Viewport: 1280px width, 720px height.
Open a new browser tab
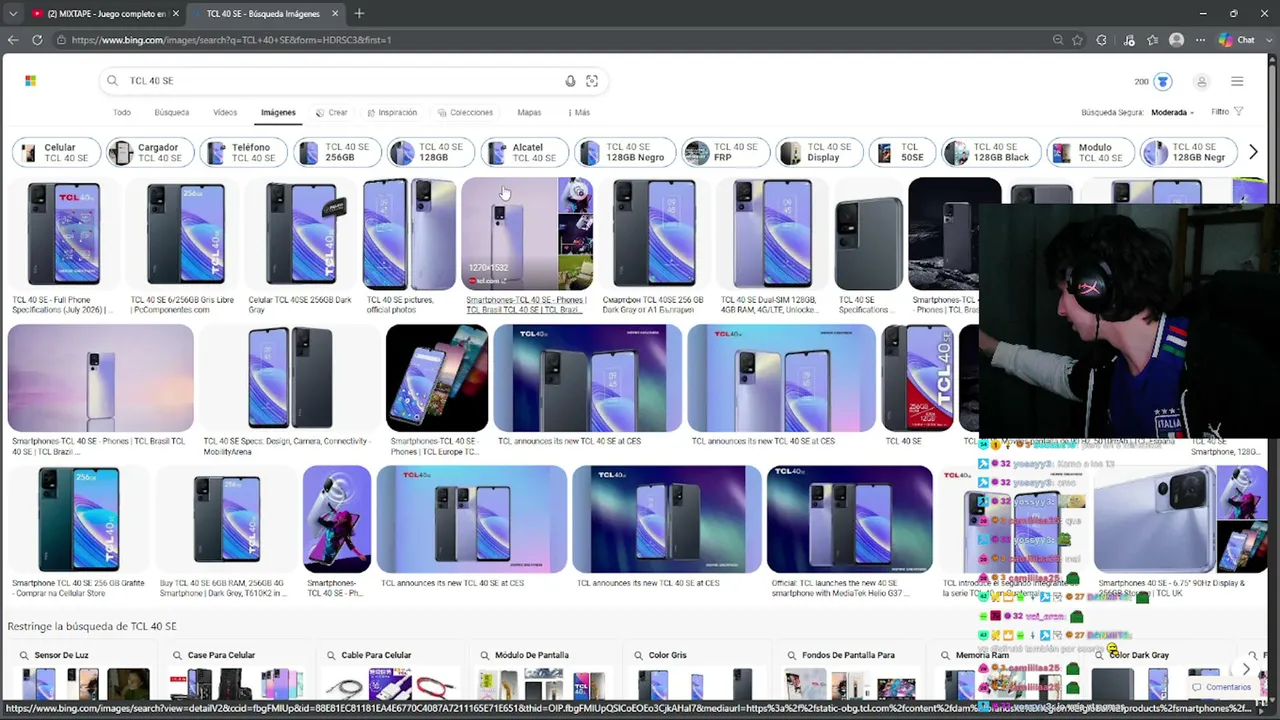359,14
